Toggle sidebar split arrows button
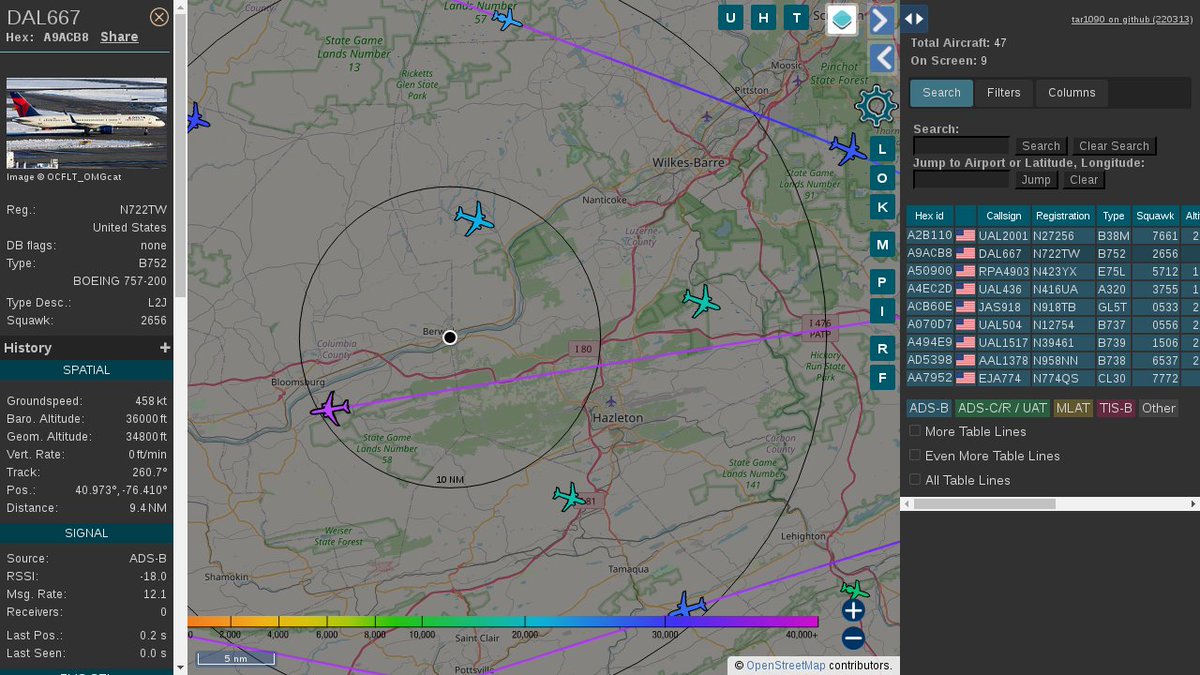1200x675 pixels. tap(915, 18)
